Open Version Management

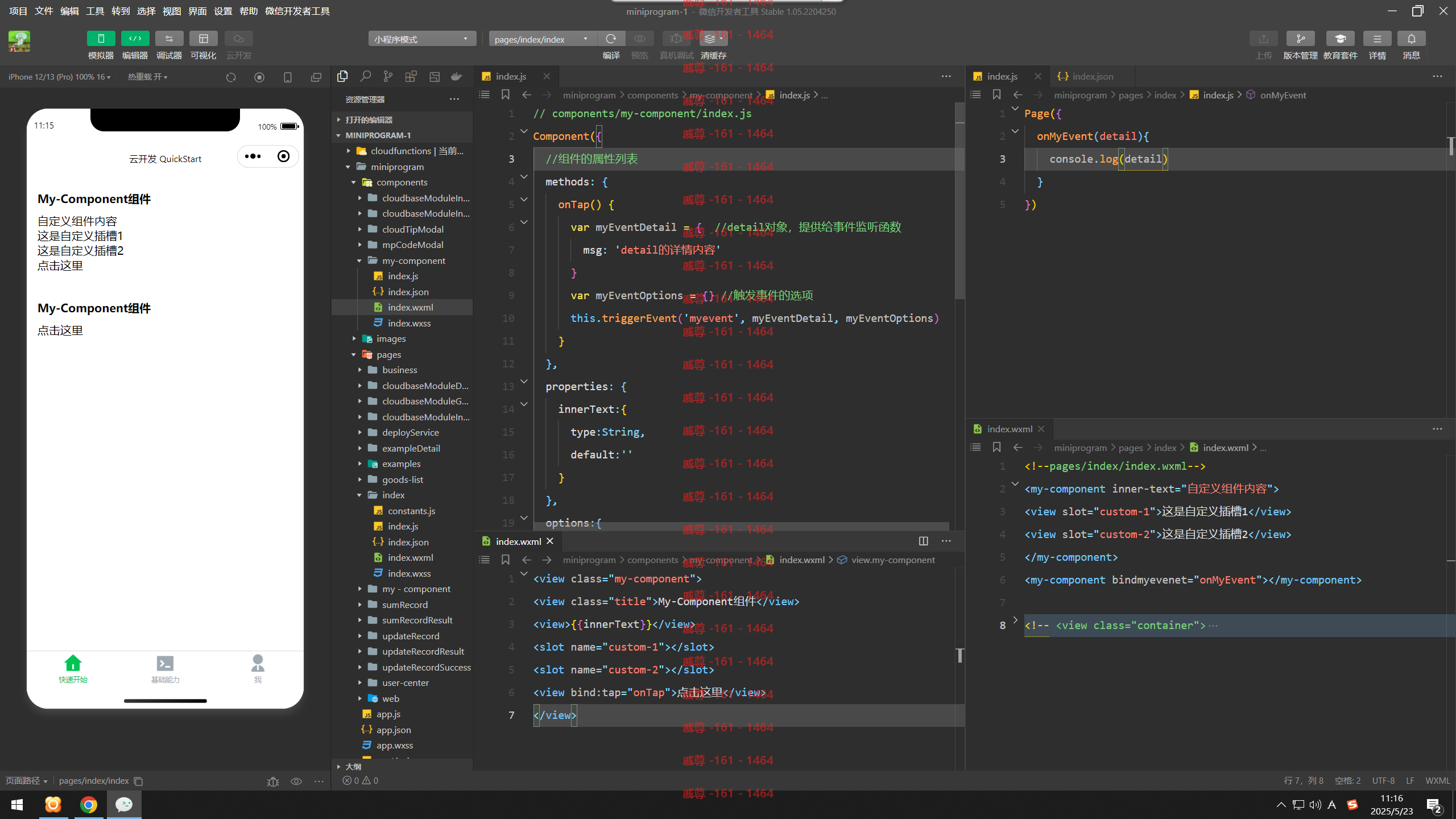click(1300, 39)
